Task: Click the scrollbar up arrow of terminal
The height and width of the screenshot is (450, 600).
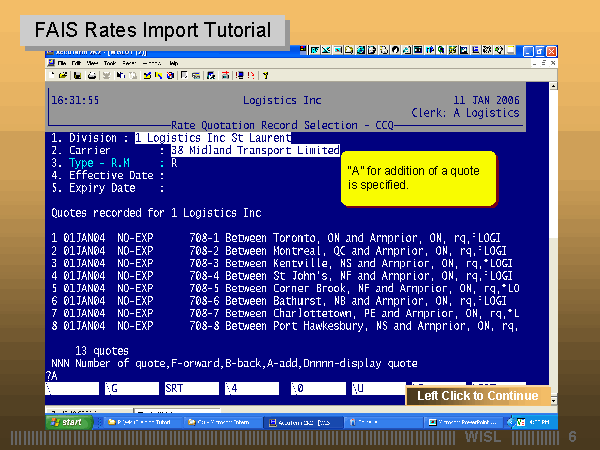Action: click(553, 86)
